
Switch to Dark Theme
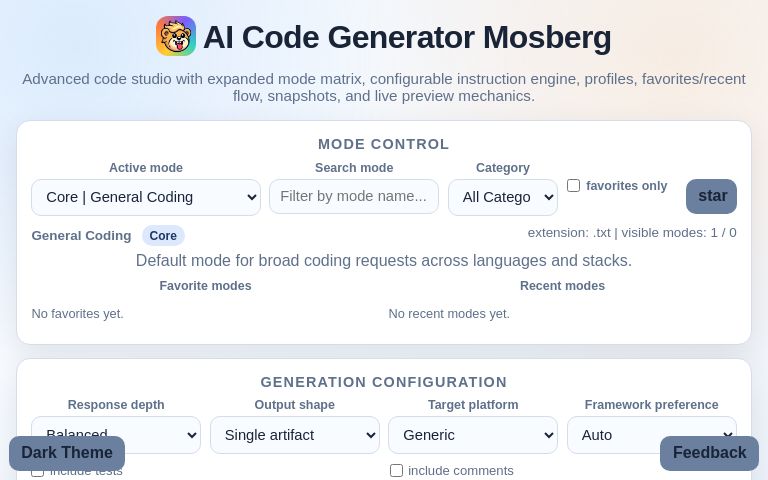[x=67, y=453]
